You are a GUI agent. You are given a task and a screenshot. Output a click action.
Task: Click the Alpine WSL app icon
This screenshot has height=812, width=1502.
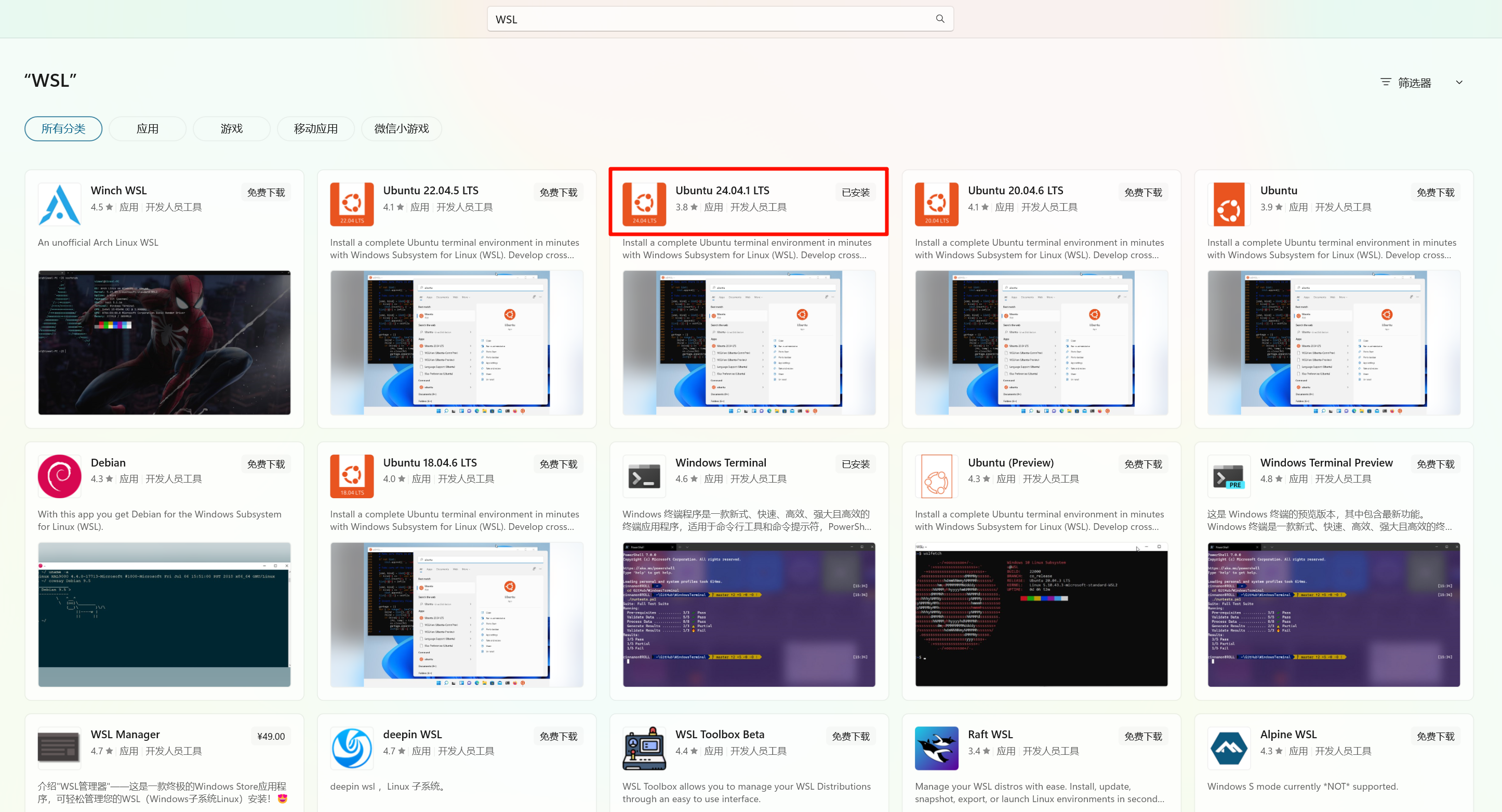[1229, 748]
